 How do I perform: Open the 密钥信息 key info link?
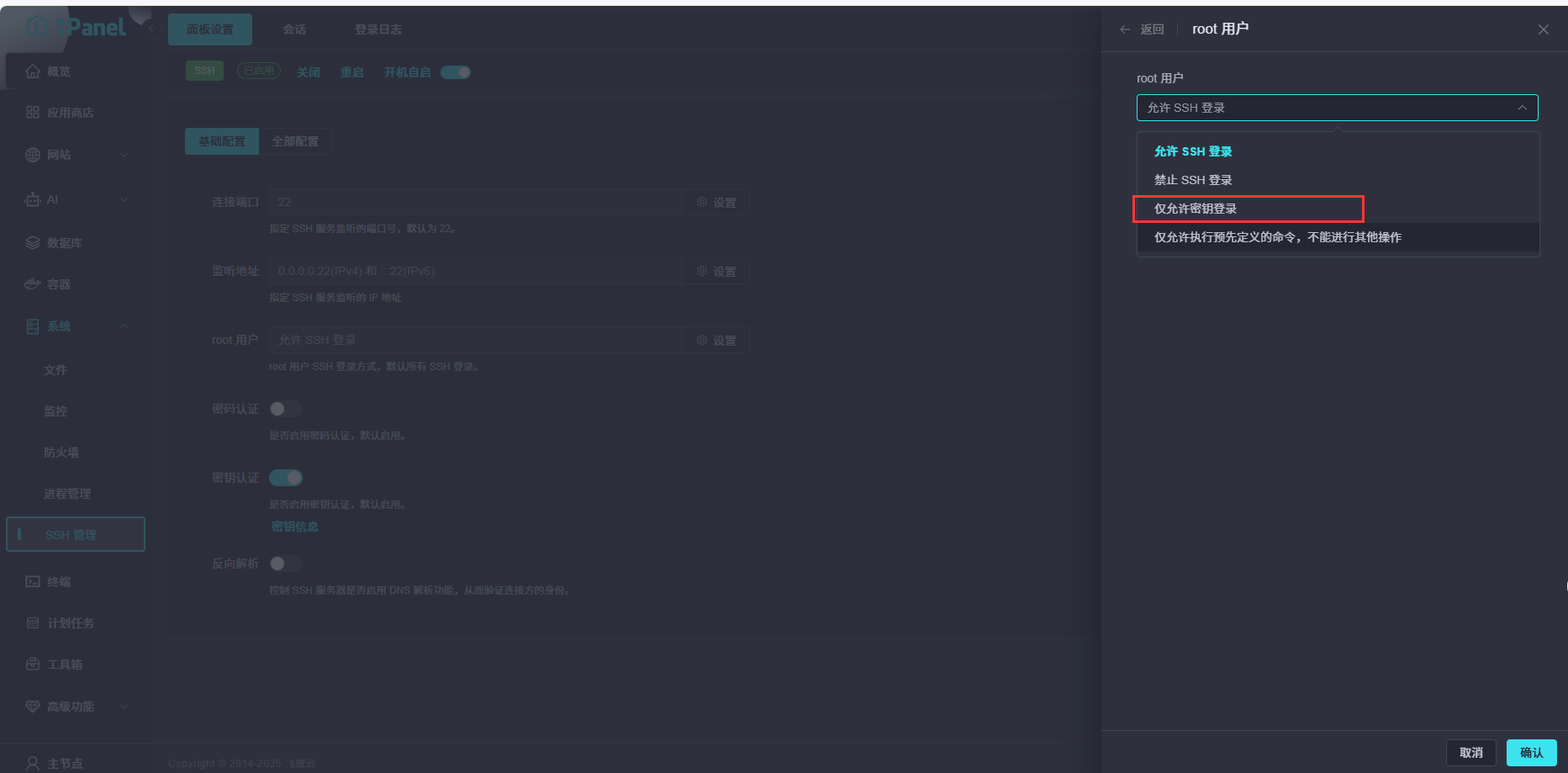pos(294,527)
